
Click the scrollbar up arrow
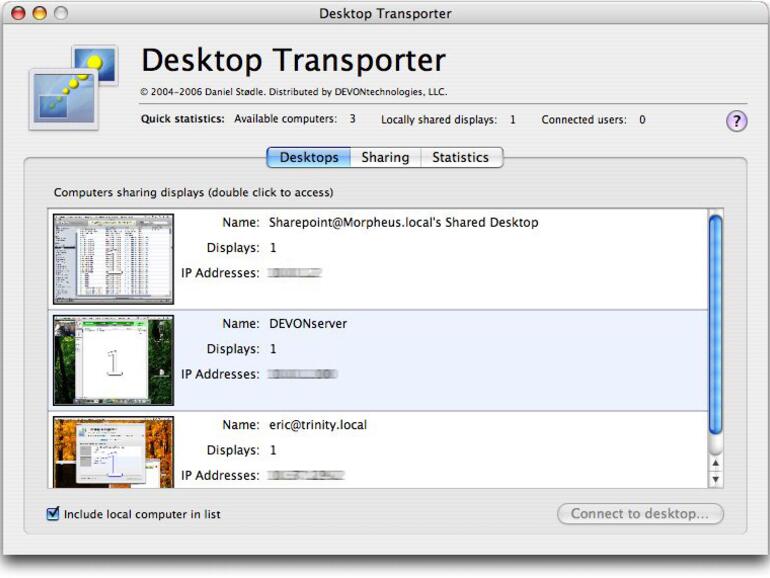point(715,463)
